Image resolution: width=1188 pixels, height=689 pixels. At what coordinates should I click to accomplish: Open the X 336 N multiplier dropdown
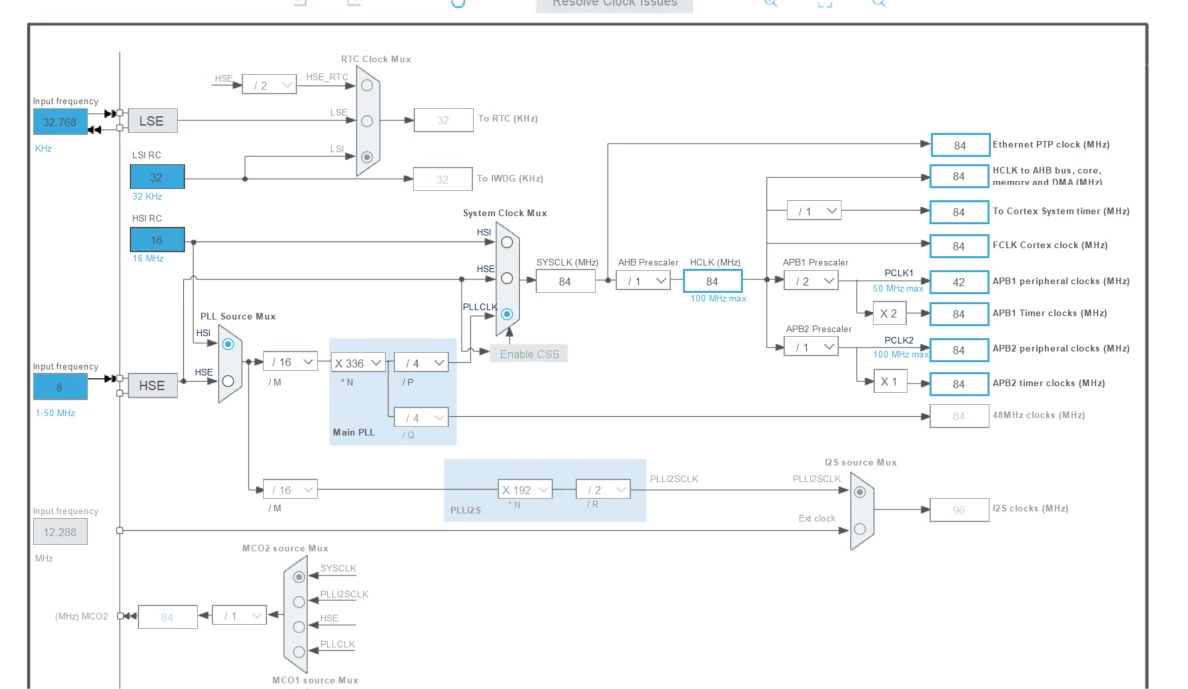click(358, 363)
